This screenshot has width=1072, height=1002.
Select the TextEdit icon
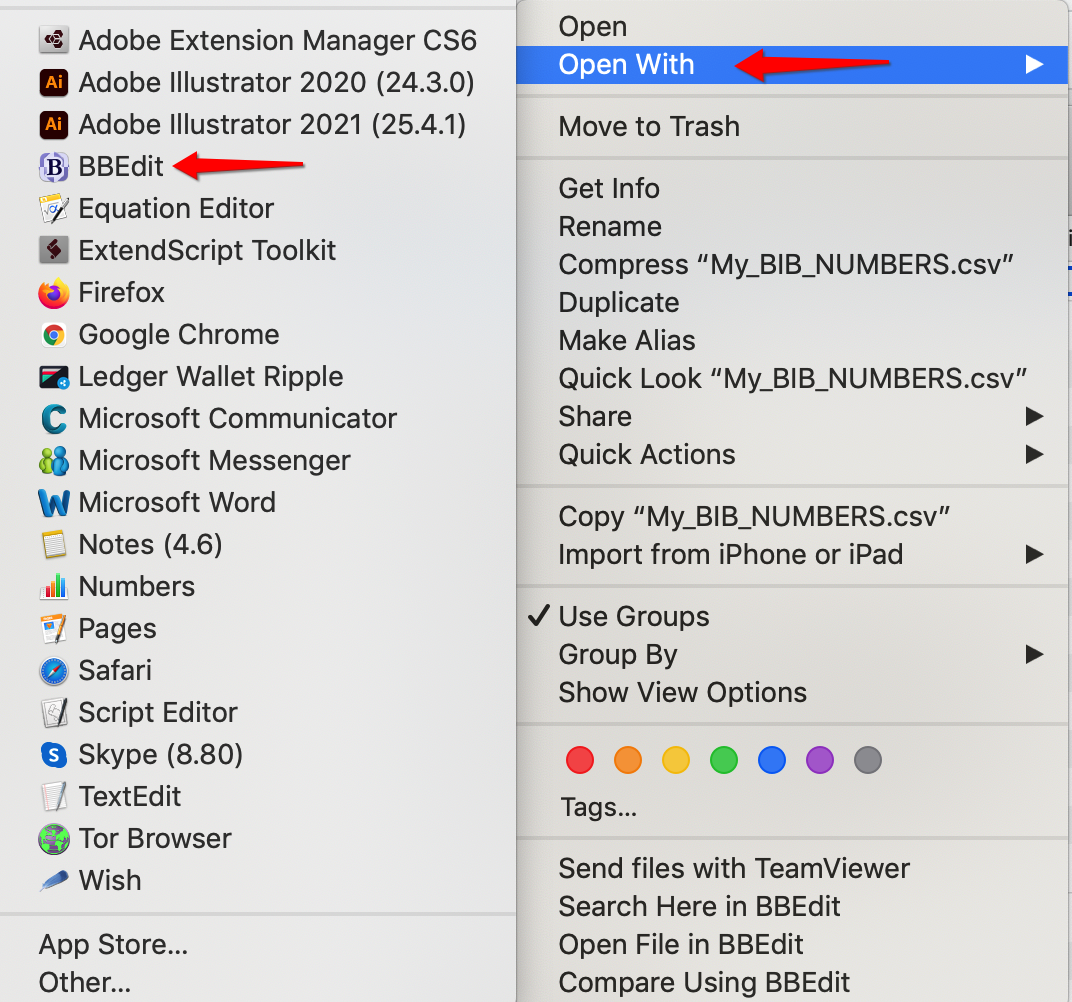point(53,797)
